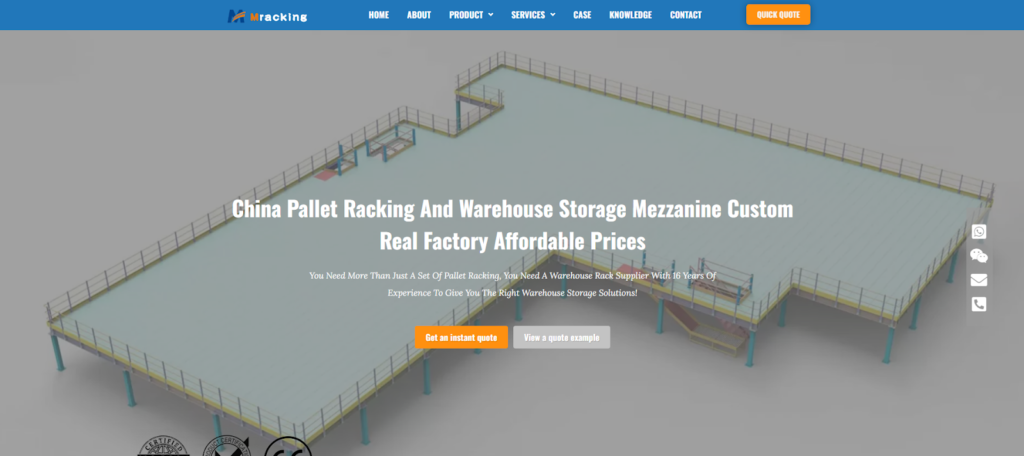The height and width of the screenshot is (456, 1024).
Task: Click the China Pallet Racking headline
Action: (x=513, y=225)
